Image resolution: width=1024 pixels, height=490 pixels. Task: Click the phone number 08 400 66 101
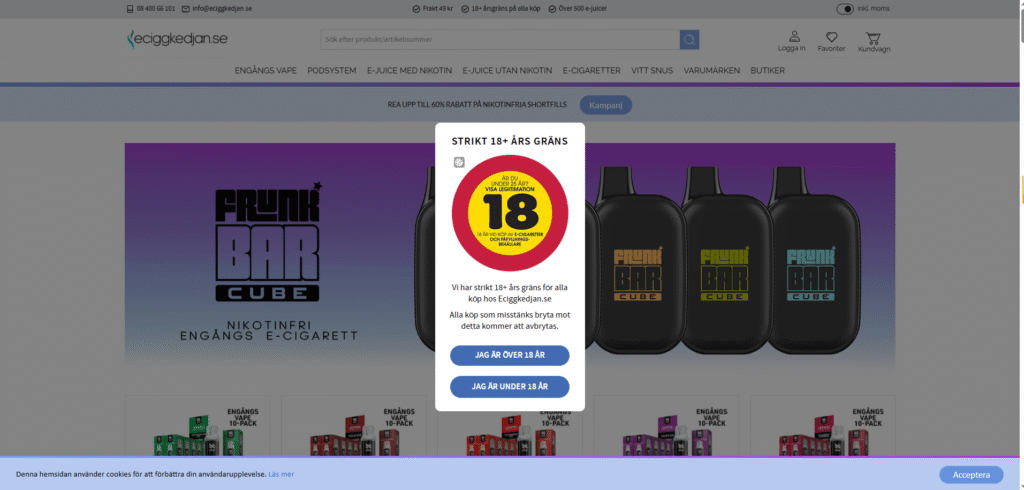155,8
